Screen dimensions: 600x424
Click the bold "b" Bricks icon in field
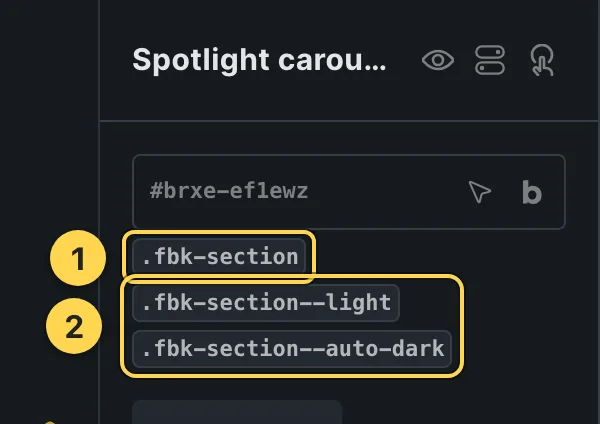pyautogui.click(x=532, y=192)
